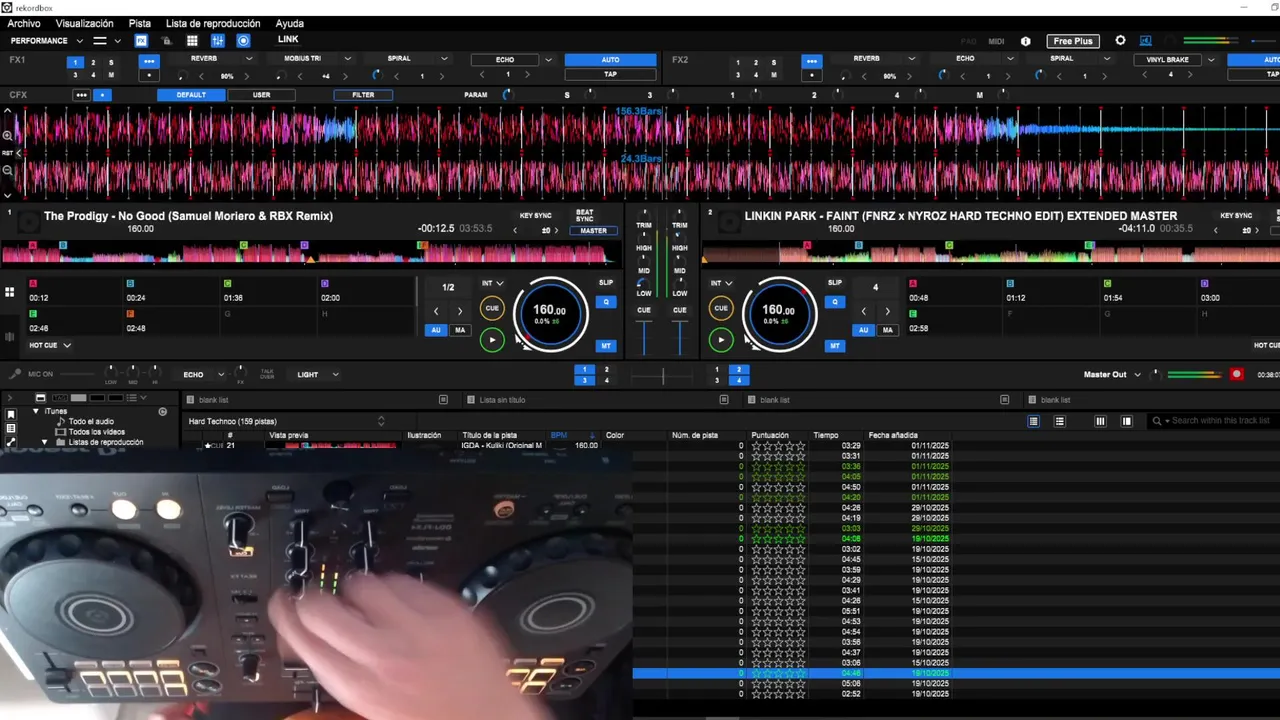The image size is (1280, 720).
Task: Toggle deck 1 quantize Q button
Action: coord(606,302)
